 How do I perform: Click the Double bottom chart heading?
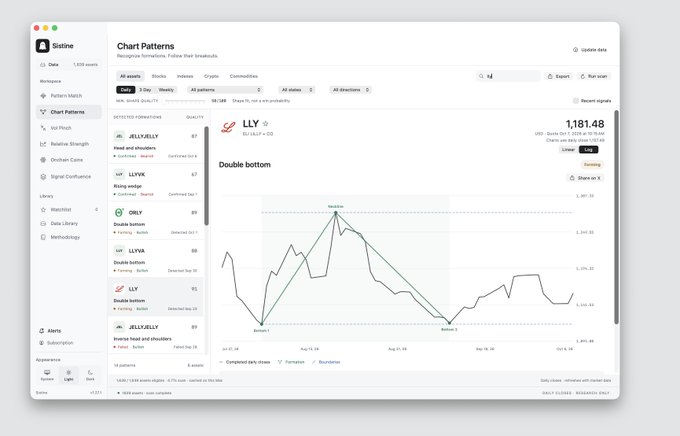(x=245, y=165)
